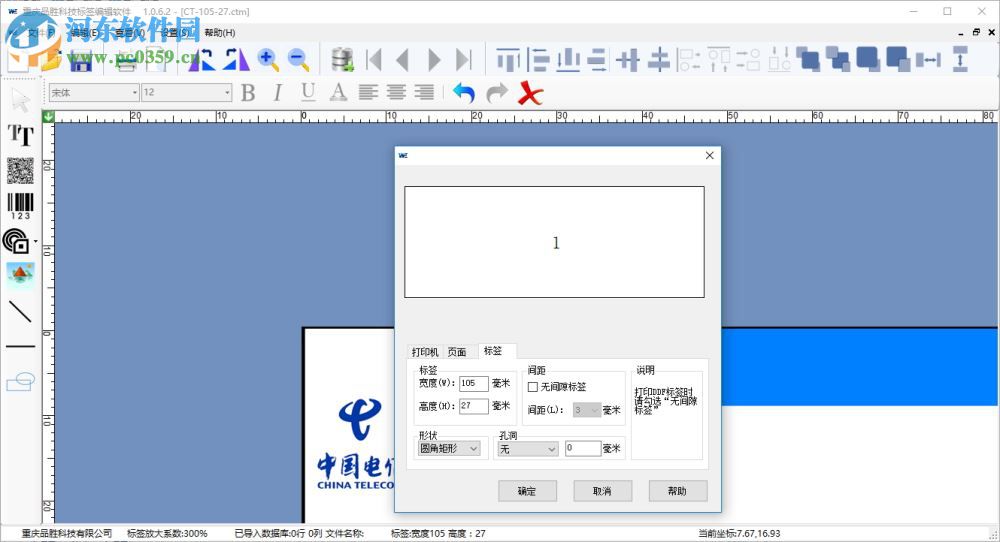Select the QR code tool
The width and height of the screenshot is (1000, 542).
[x=20, y=170]
